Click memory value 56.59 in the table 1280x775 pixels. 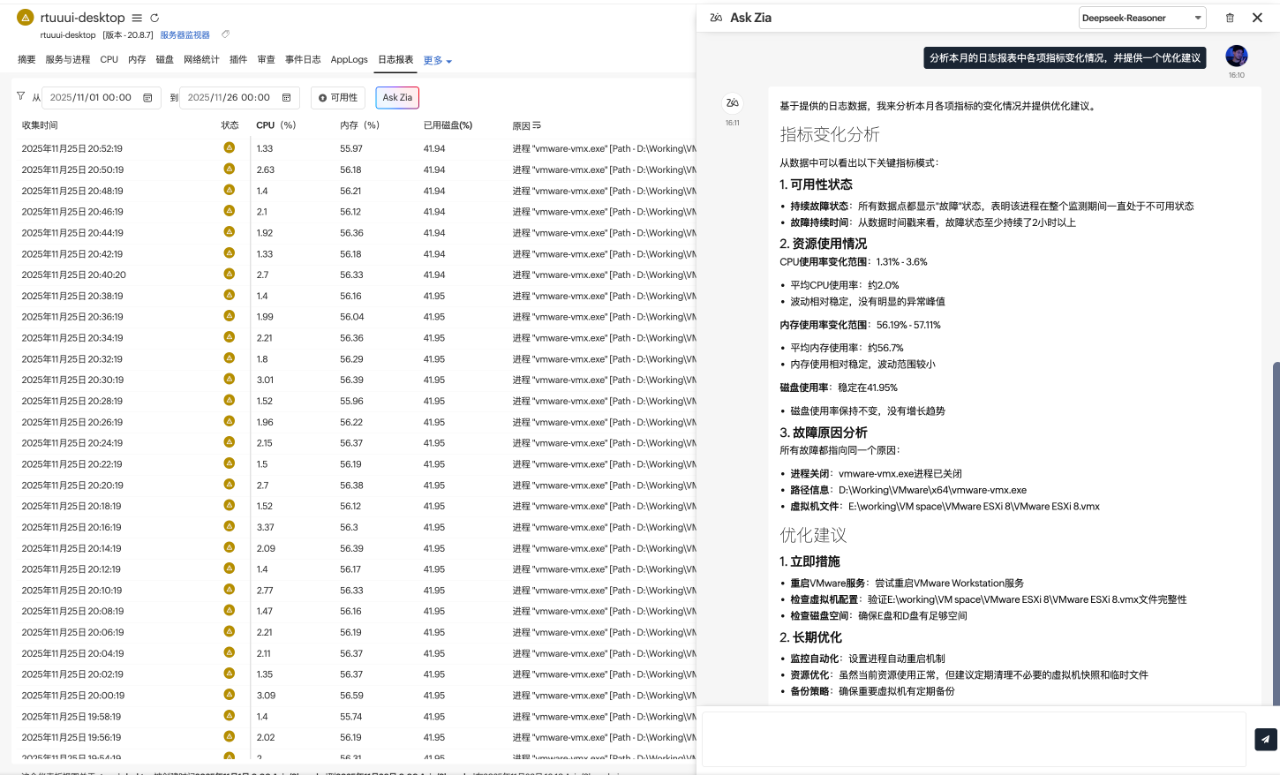351,695
